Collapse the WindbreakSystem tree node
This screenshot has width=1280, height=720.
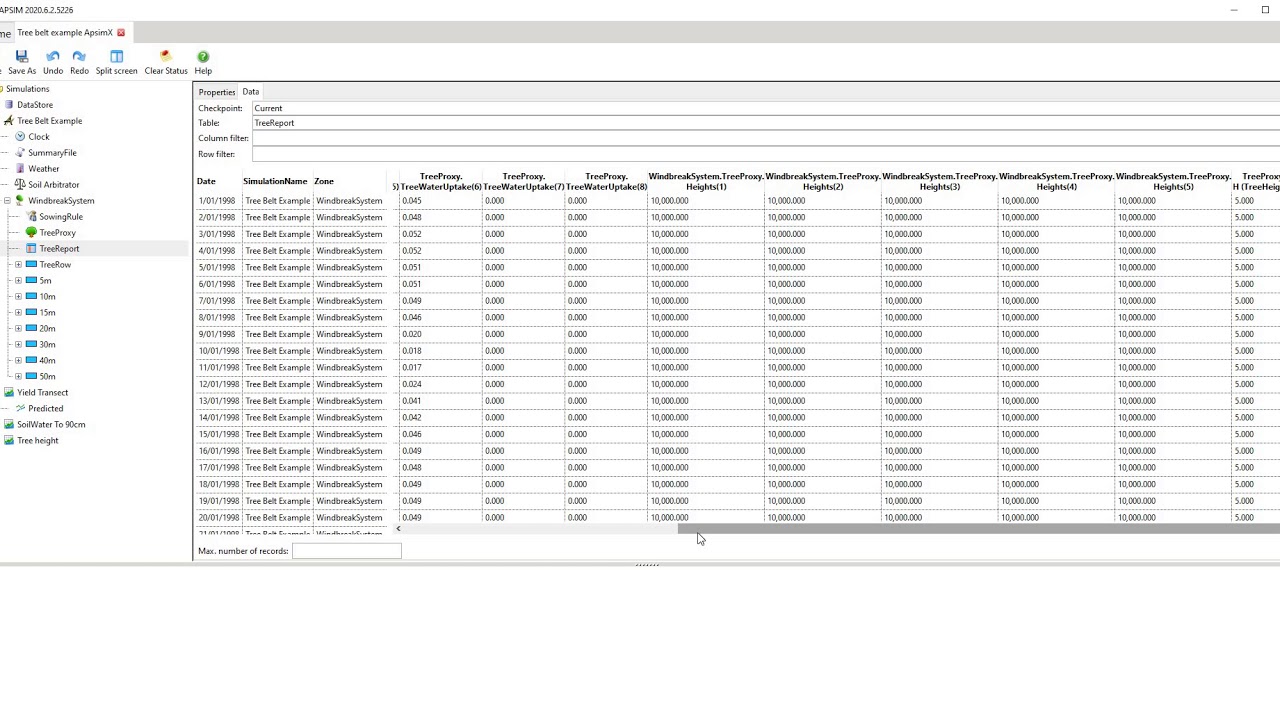[7, 201]
